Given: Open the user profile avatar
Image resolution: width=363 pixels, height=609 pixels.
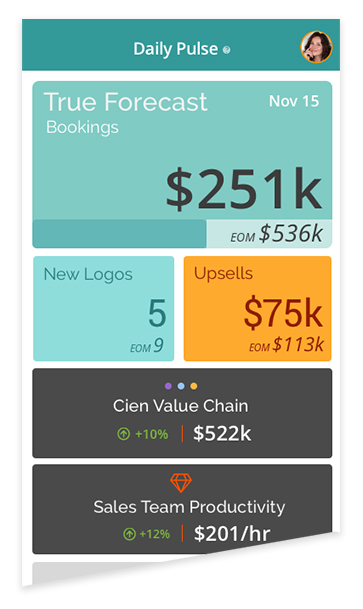Looking at the screenshot, I should (316, 47).
